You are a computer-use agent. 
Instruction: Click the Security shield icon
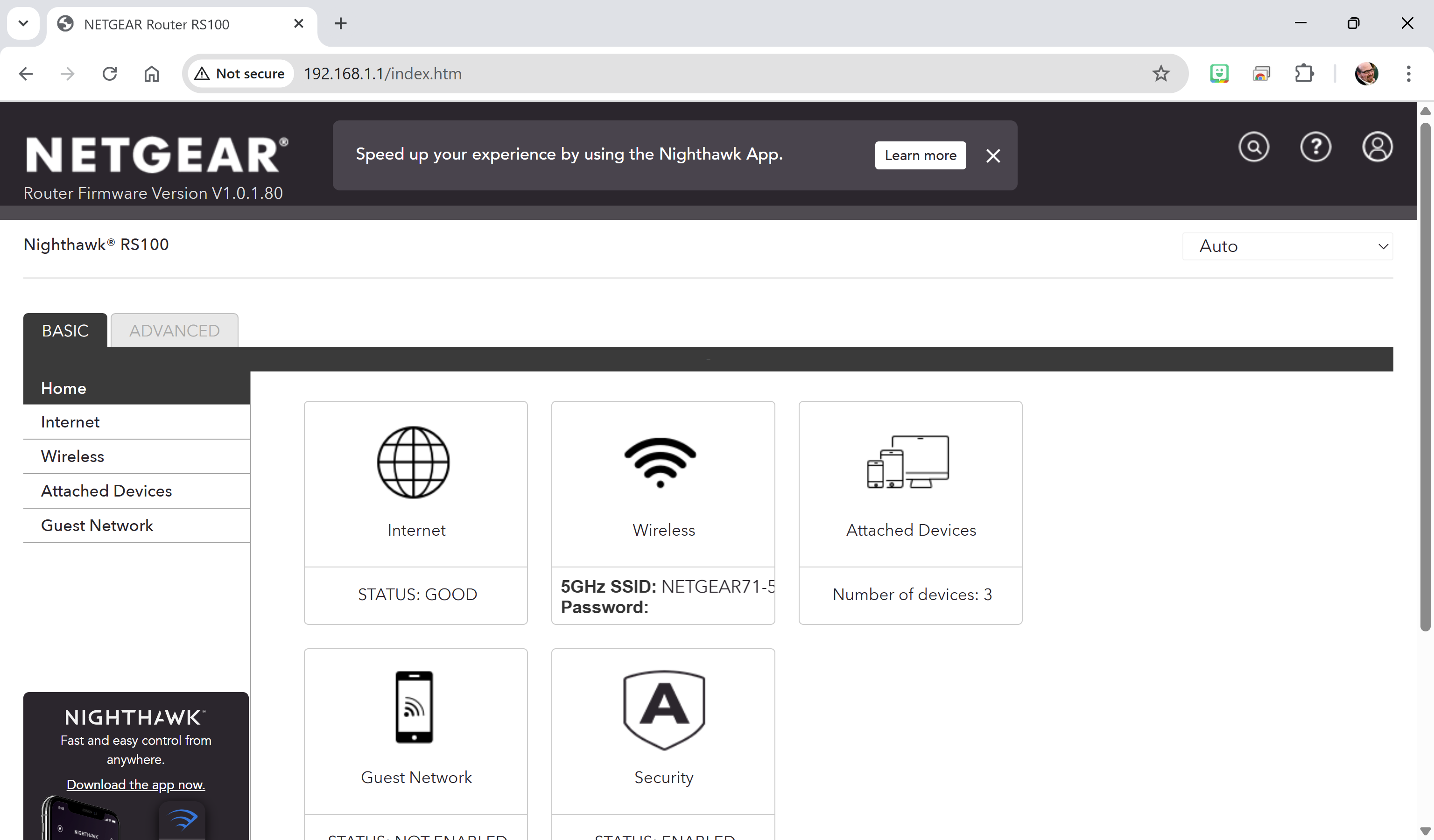click(x=664, y=710)
